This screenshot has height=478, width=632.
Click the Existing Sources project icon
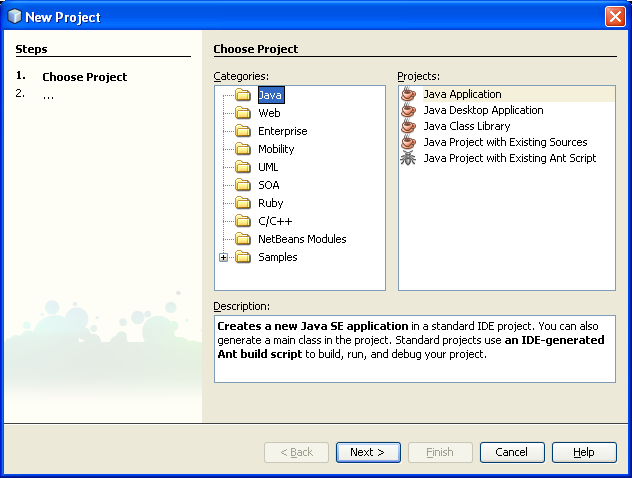coord(408,142)
